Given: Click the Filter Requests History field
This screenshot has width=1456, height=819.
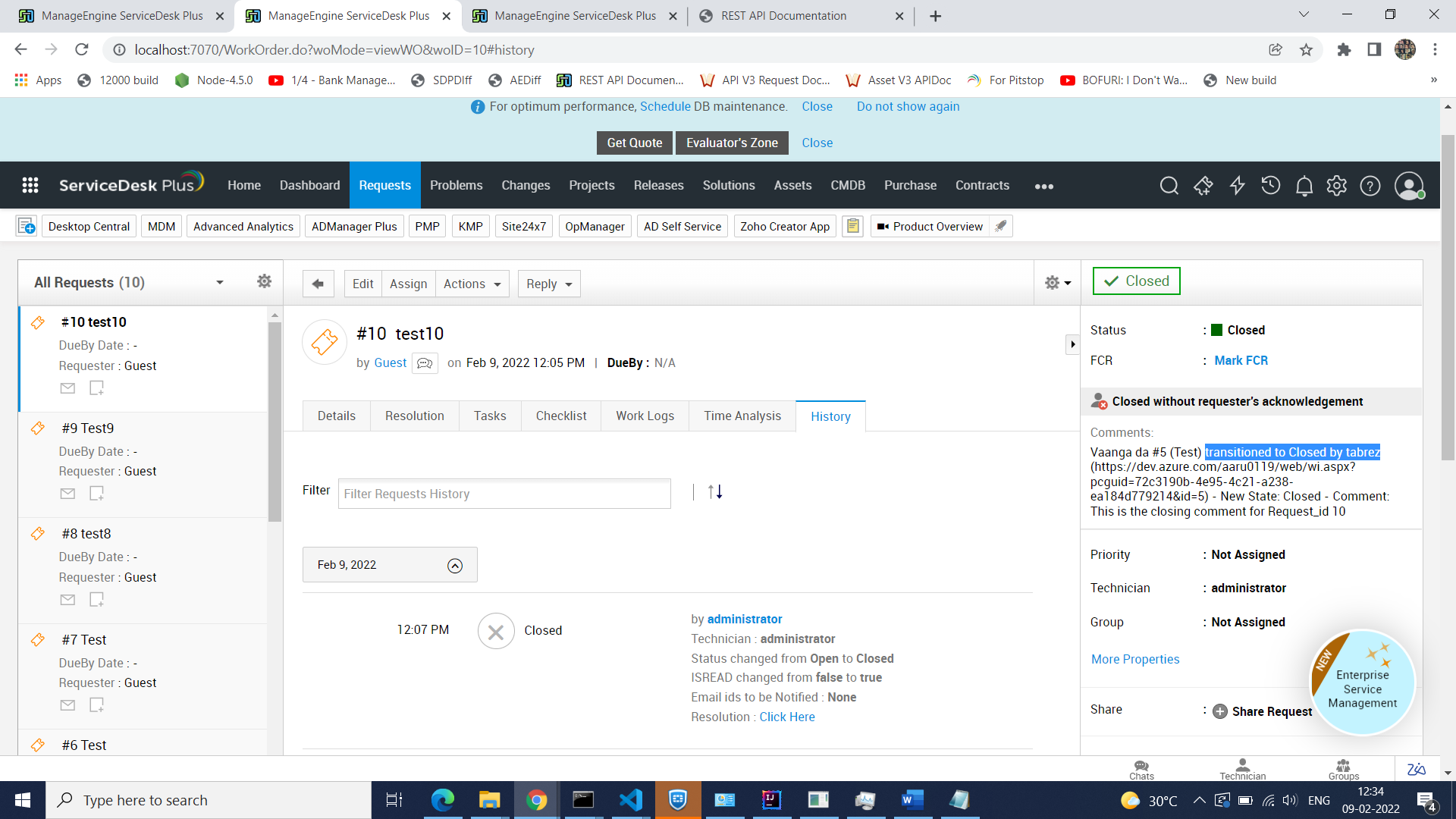Looking at the screenshot, I should [x=504, y=494].
